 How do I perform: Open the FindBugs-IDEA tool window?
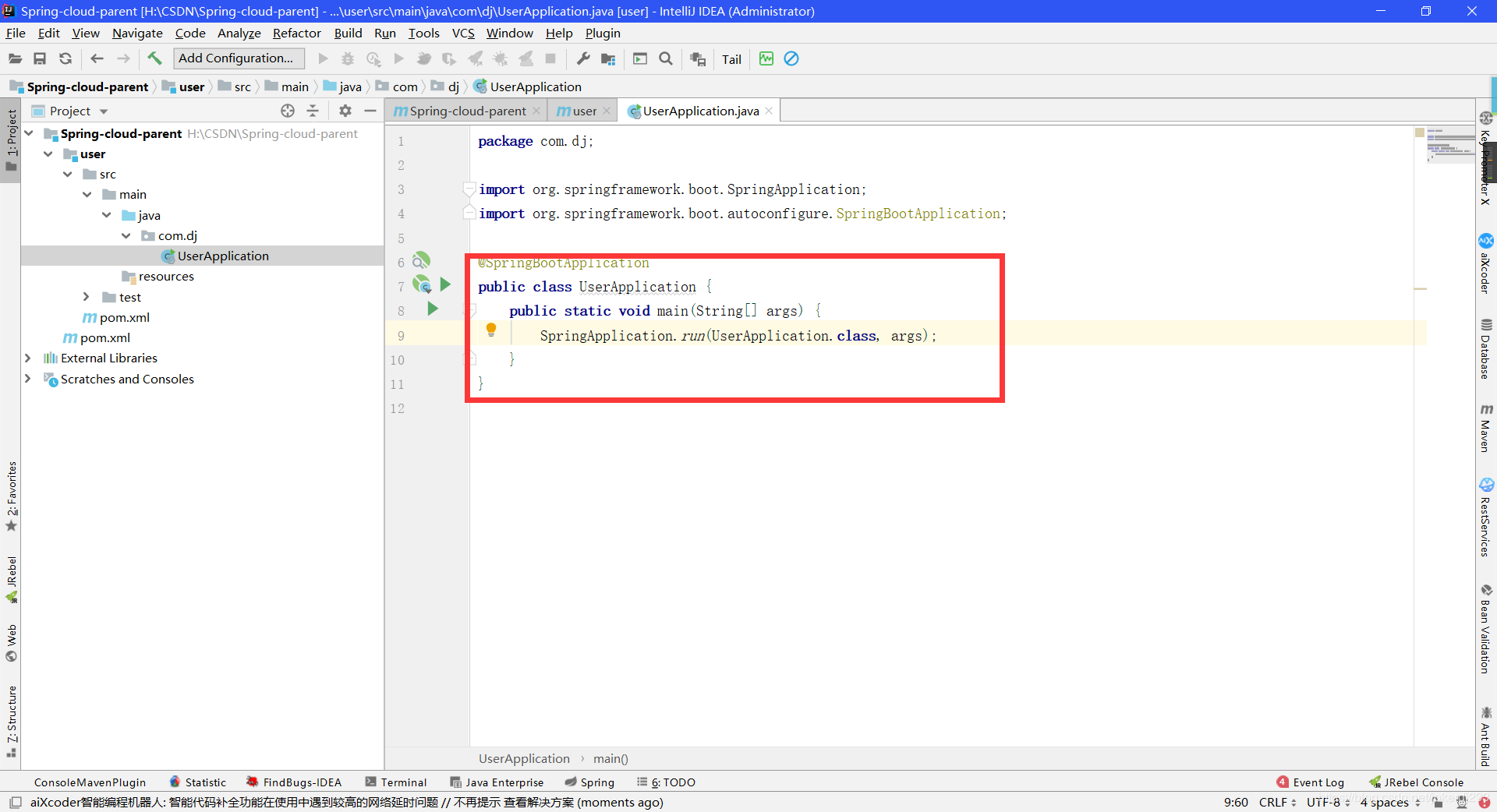coord(294,782)
